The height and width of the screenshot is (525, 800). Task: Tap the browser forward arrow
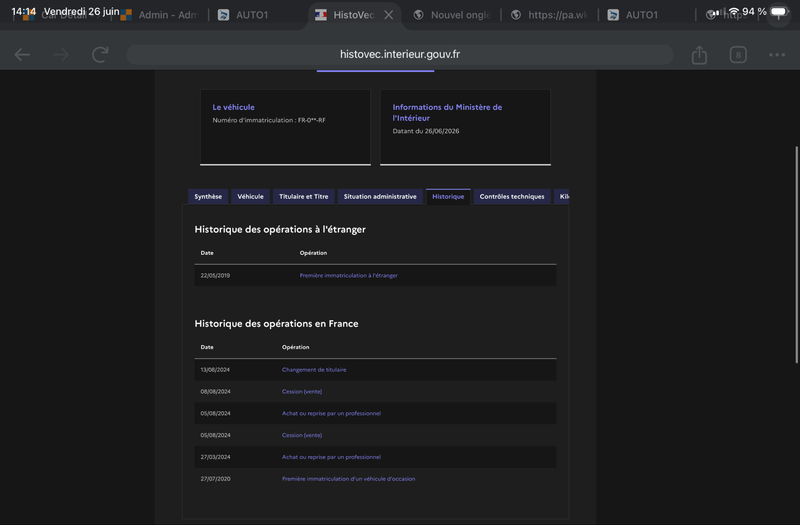pos(61,55)
